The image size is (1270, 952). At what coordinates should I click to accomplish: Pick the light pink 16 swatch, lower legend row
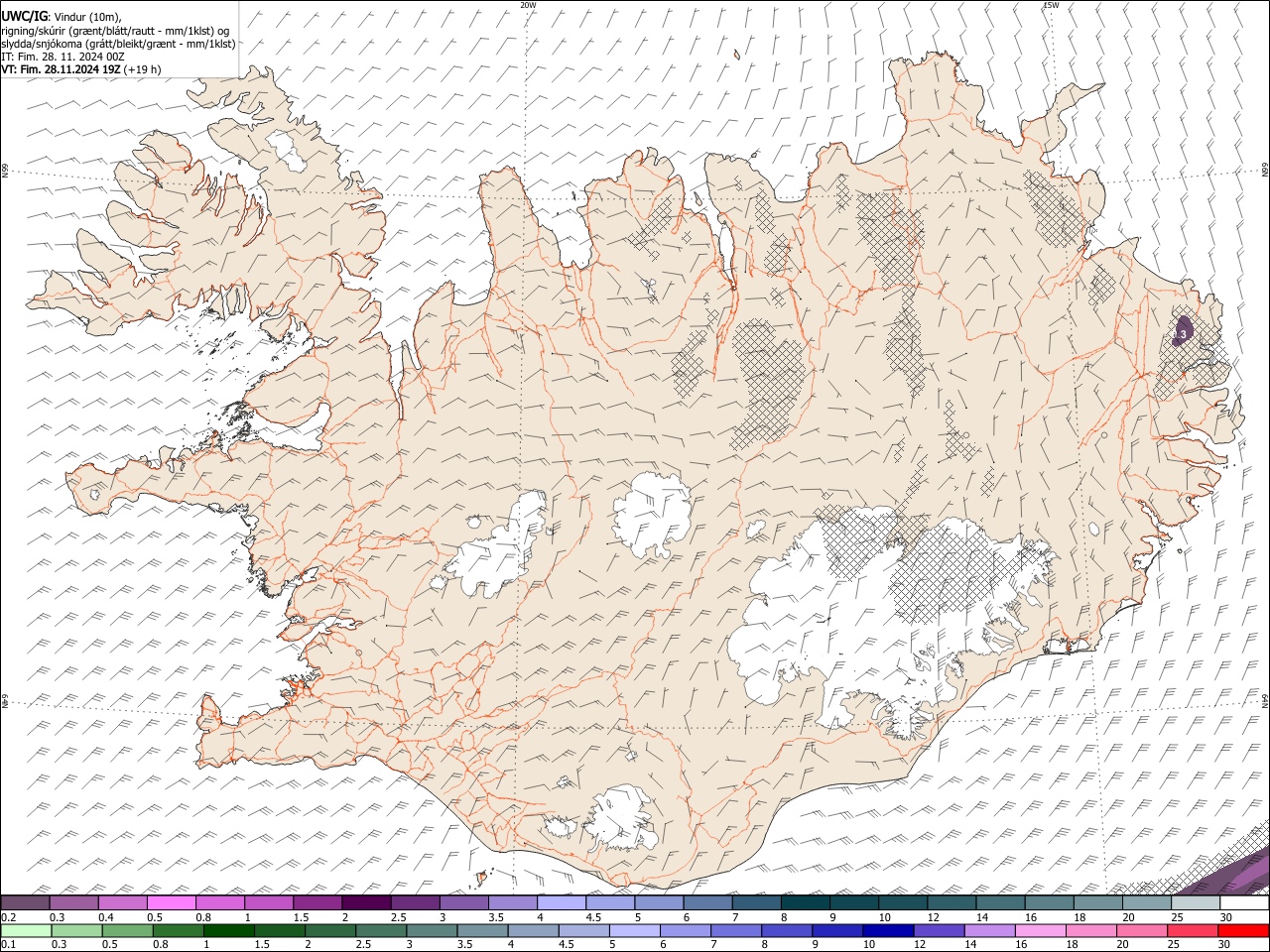coord(1041,931)
